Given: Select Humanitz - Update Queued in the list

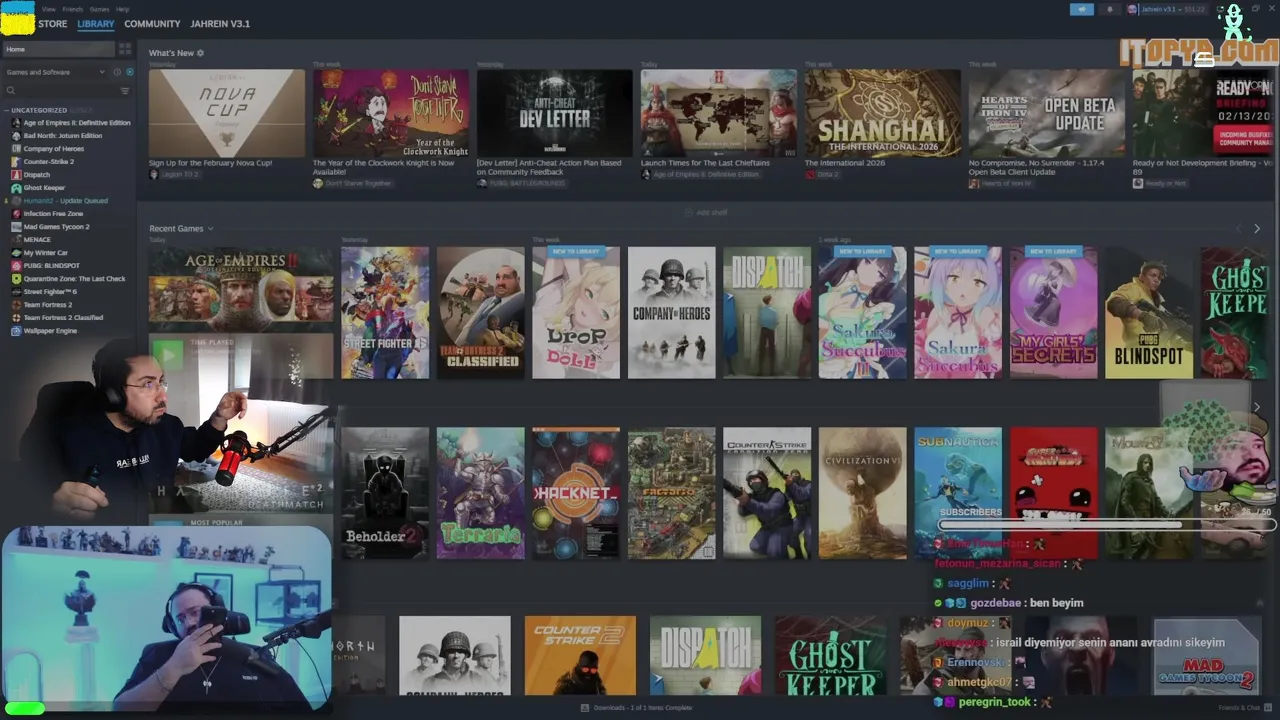Looking at the screenshot, I should pos(65,201).
